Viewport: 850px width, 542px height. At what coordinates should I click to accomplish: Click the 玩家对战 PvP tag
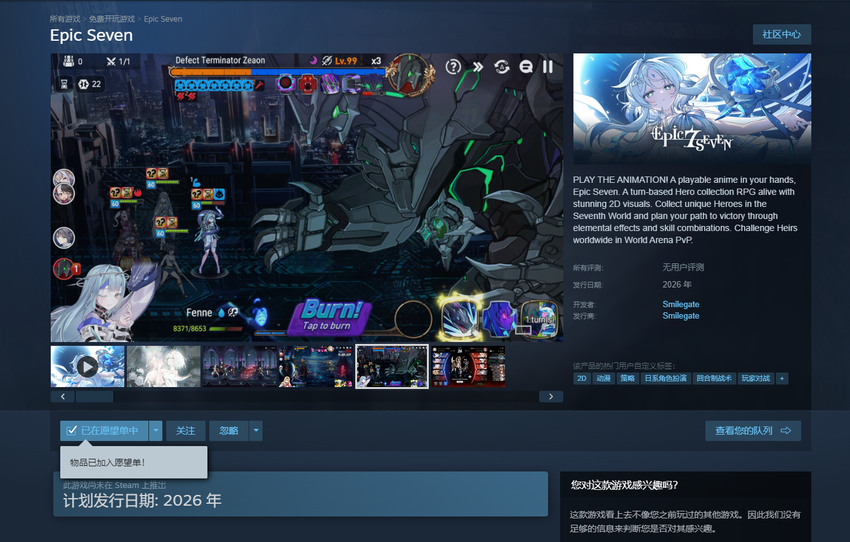(756, 378)
